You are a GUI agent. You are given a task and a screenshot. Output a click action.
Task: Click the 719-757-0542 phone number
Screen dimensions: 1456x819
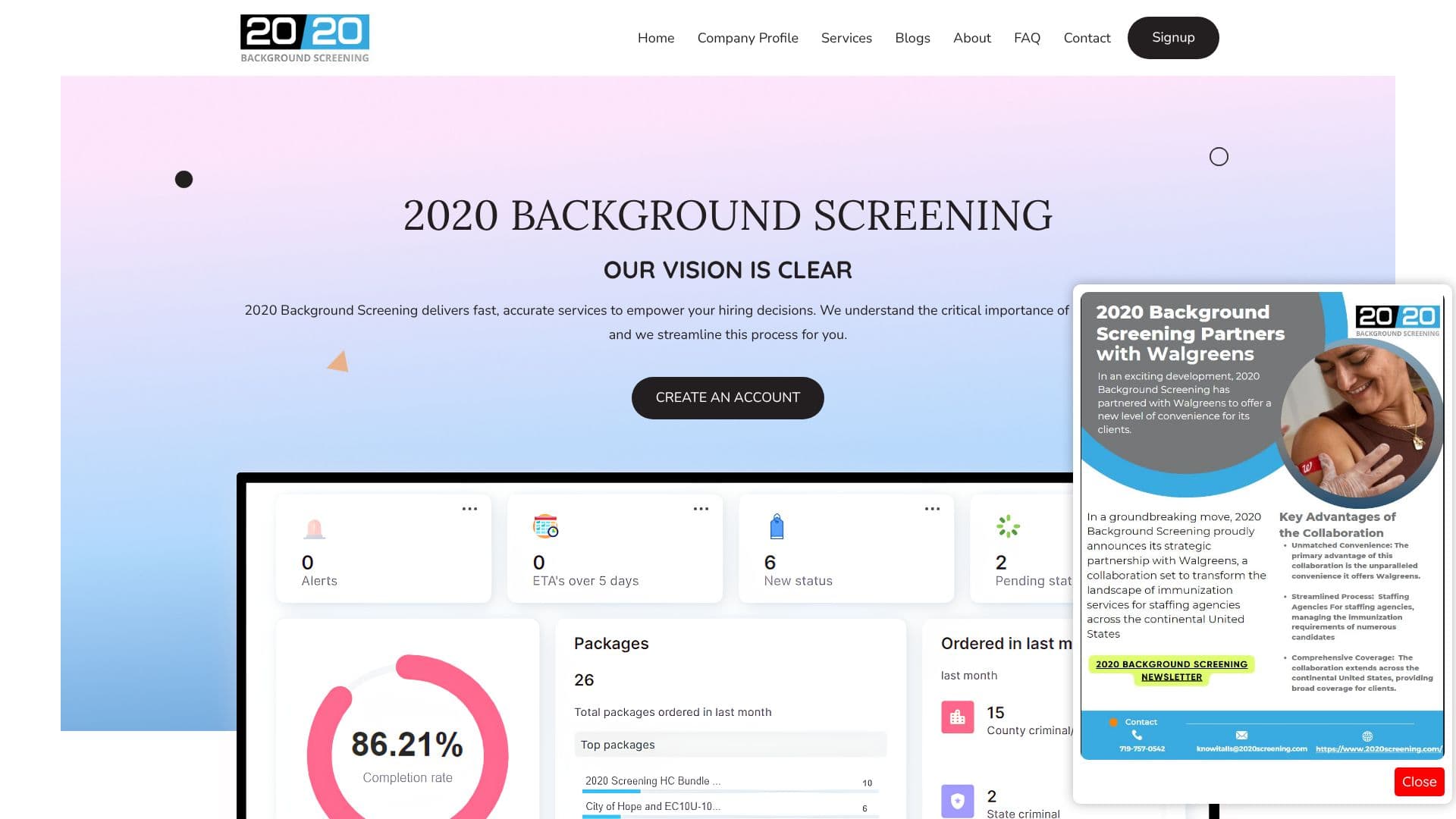click(x=1142, y=748)
